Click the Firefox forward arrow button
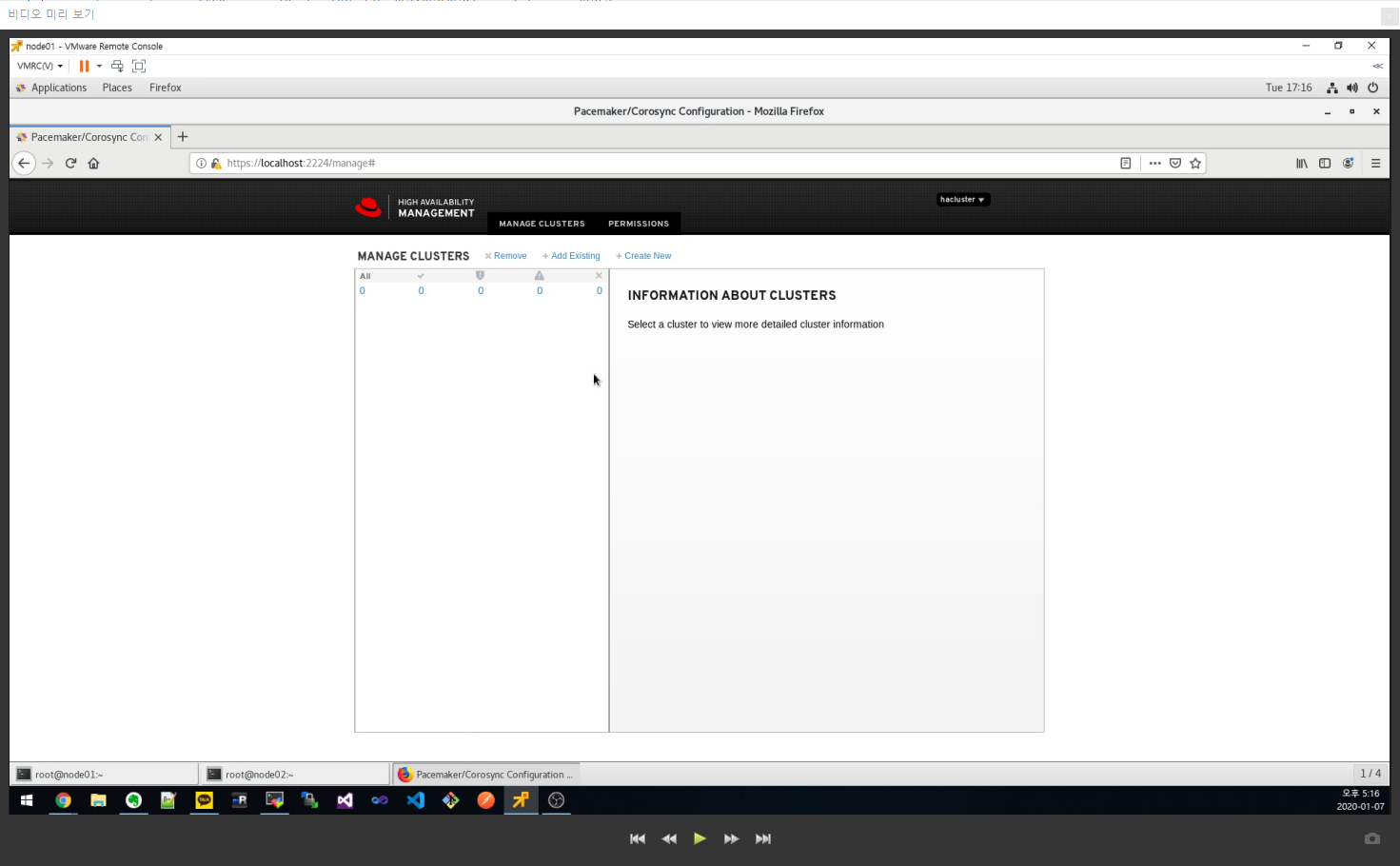The height and width of the screenshot is (866, 1400). coord(48,163)
